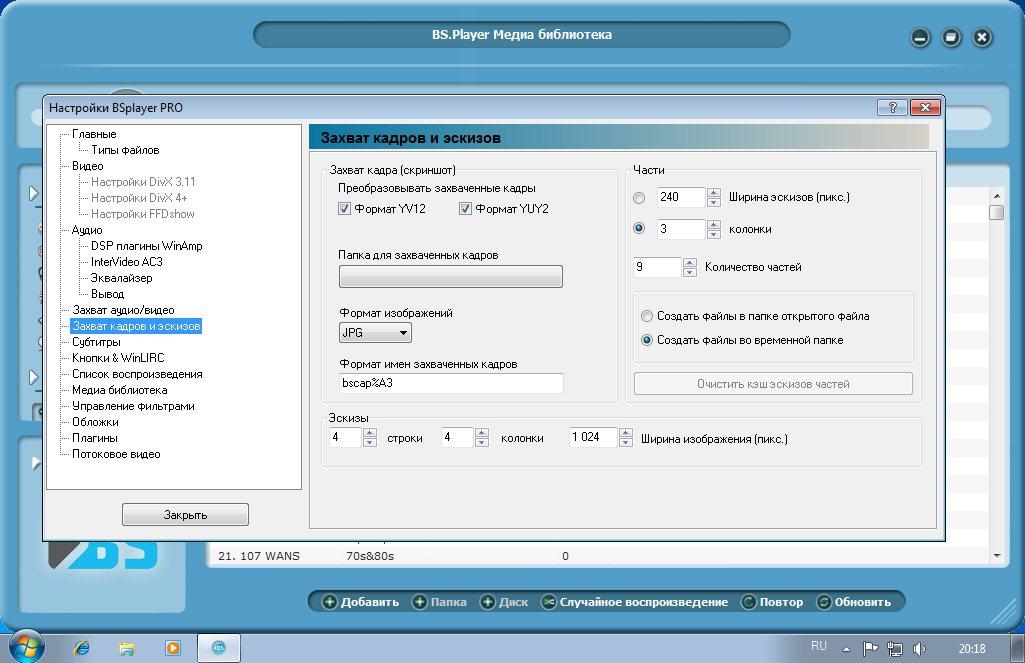Click the dialog help question-mark button
Viewport: 1025px width, 663px height.
coord(892,107)
